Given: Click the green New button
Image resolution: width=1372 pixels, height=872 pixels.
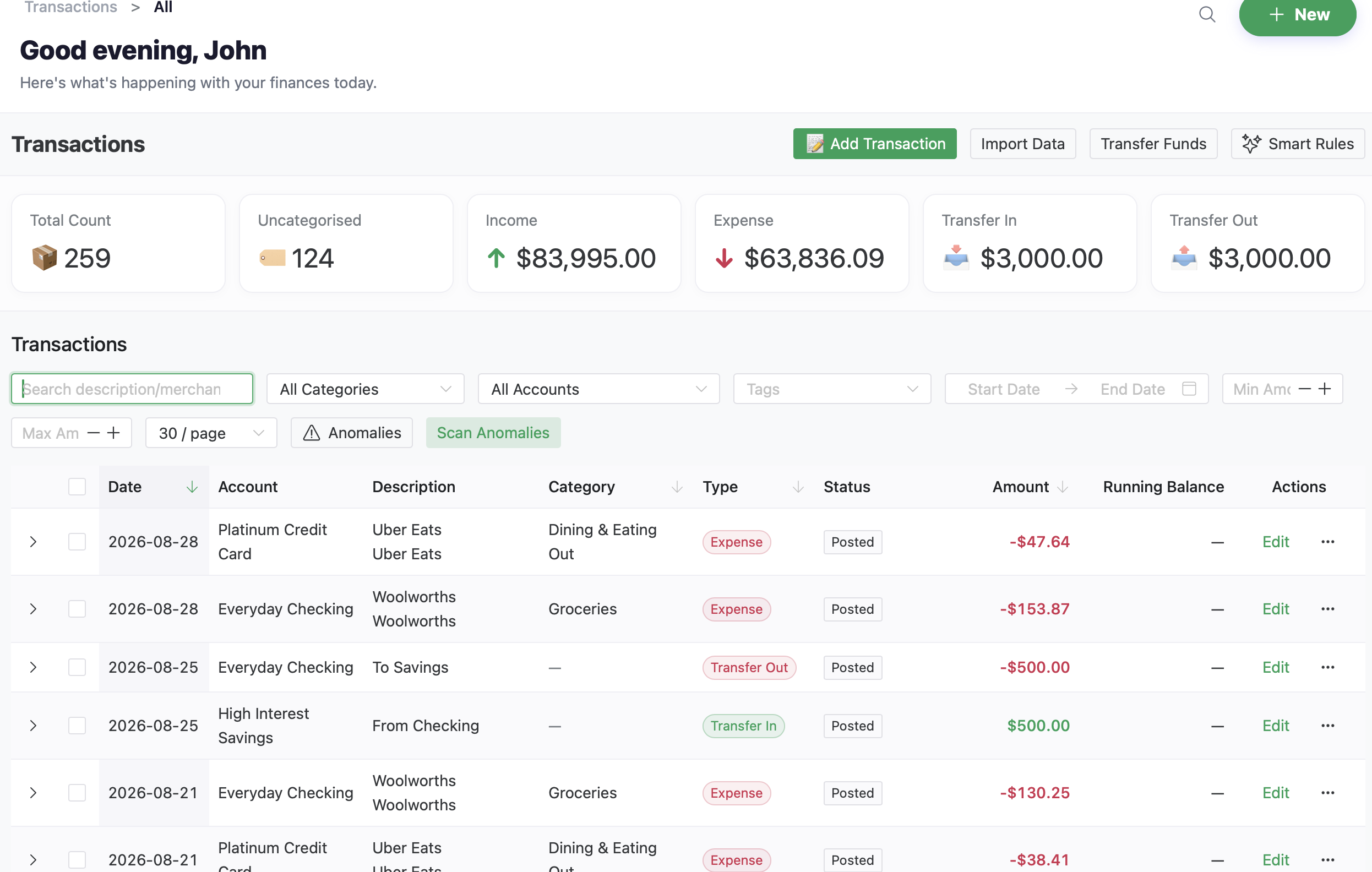Looking at the screenshot, I should [x=1297, y=15].
